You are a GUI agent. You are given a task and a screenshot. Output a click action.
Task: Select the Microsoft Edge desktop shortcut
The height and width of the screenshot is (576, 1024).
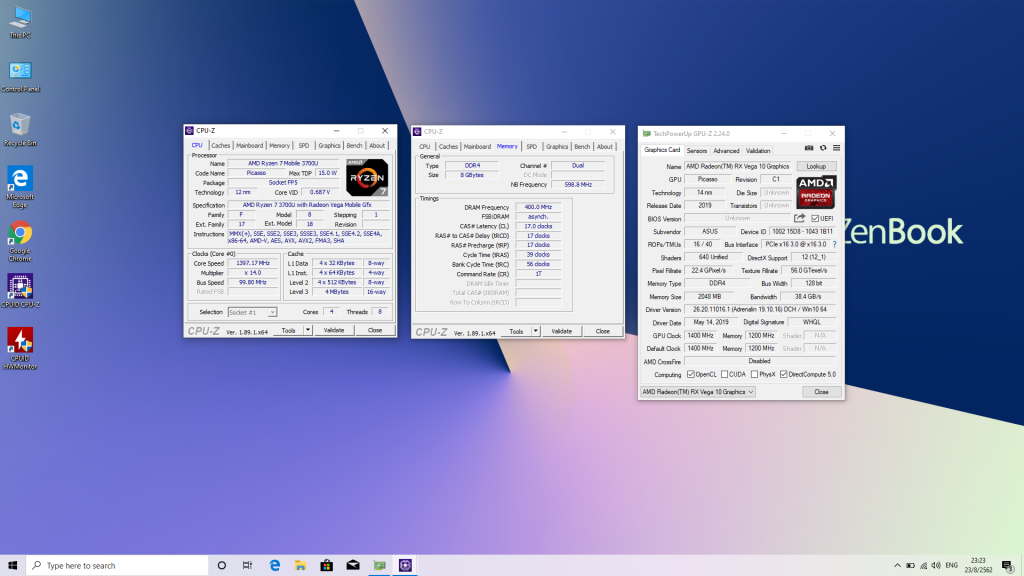(20, 187)
